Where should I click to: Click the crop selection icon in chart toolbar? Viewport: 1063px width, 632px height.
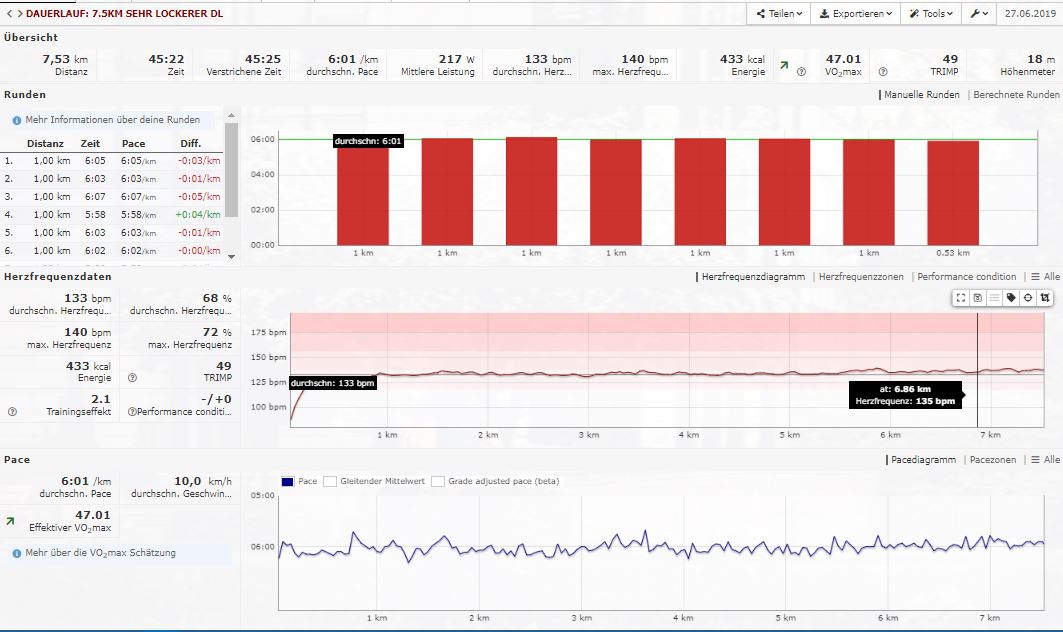(1044, 297)
